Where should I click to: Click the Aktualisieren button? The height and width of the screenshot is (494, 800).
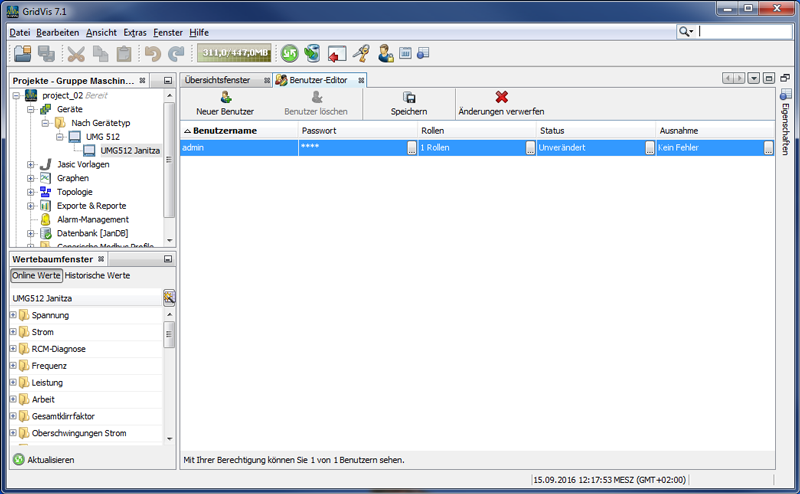point(44,460)
